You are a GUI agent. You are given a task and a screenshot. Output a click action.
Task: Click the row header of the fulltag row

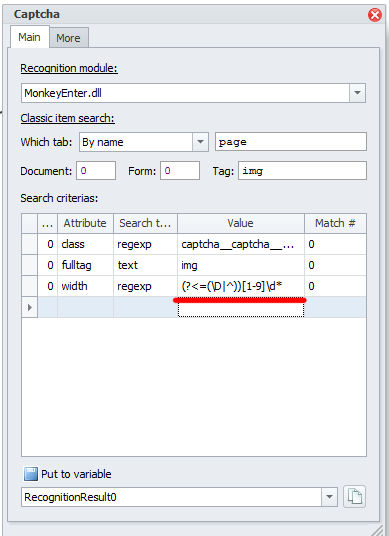tap(29, 265)
